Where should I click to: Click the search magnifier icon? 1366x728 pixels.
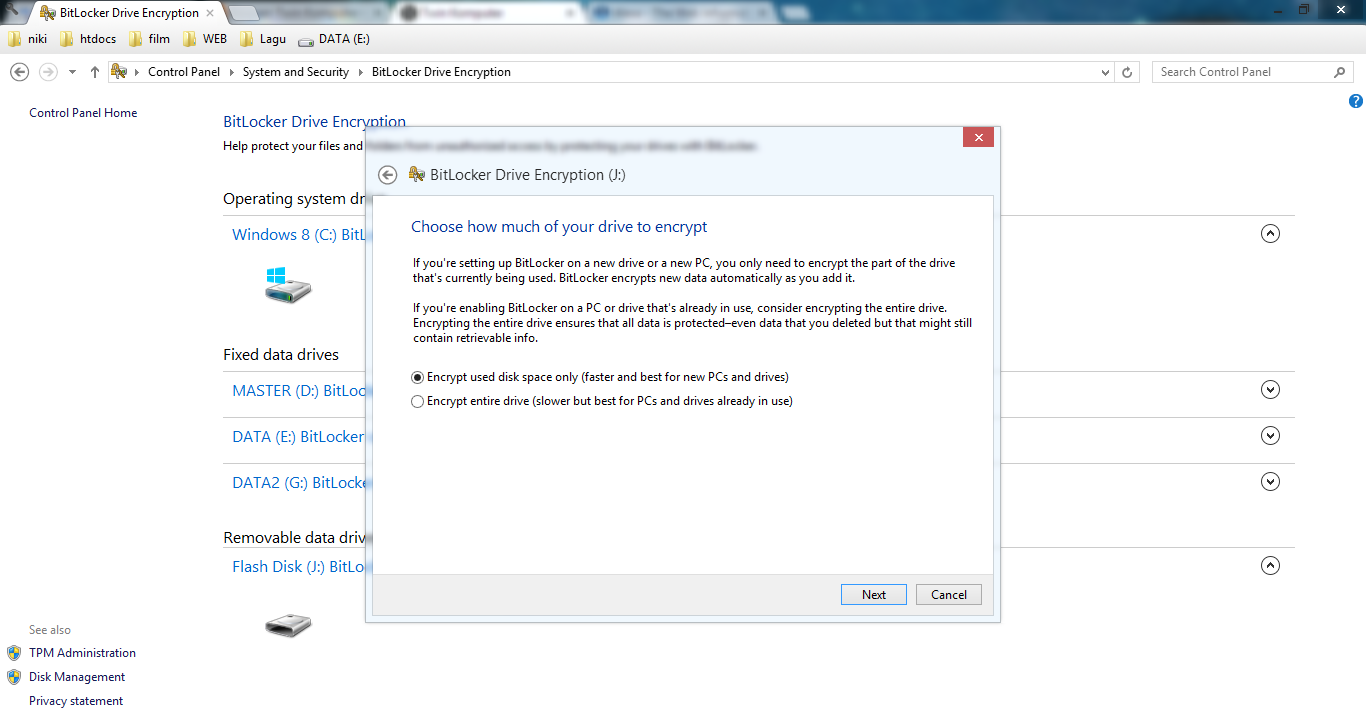(x=1340, y=72)
